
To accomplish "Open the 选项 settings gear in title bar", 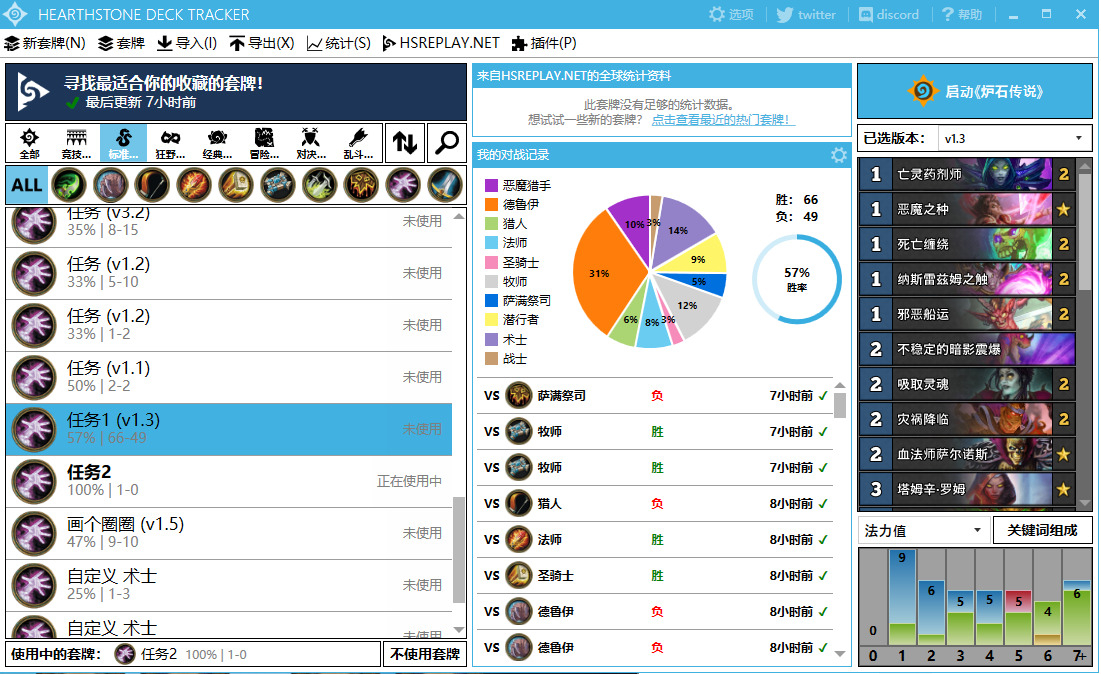I will (x=730, y=14).
